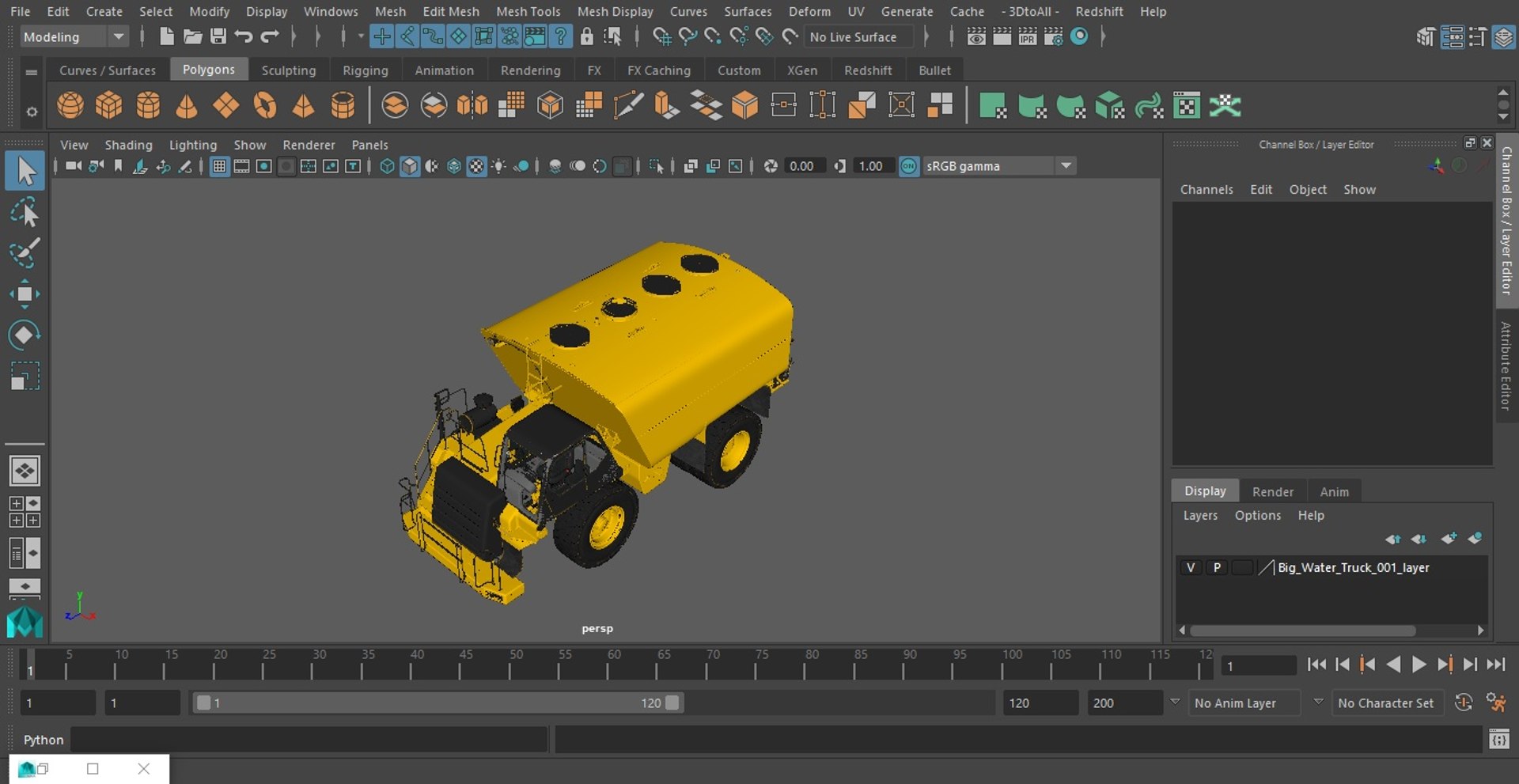Open the Redshift menu in menu bar
1519x784 pixels.
click(1099, 11)
